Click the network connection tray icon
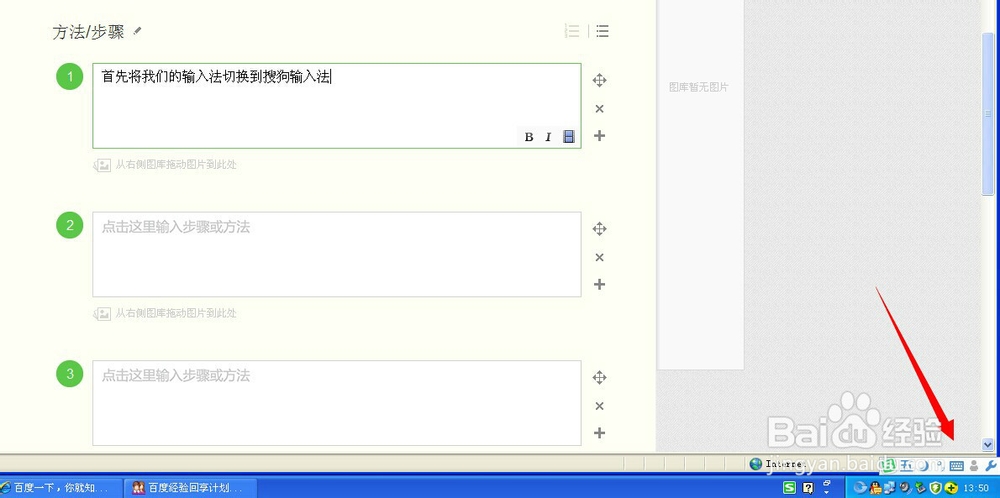This screenshot has height=498, width=1000. tap(890, 488)
